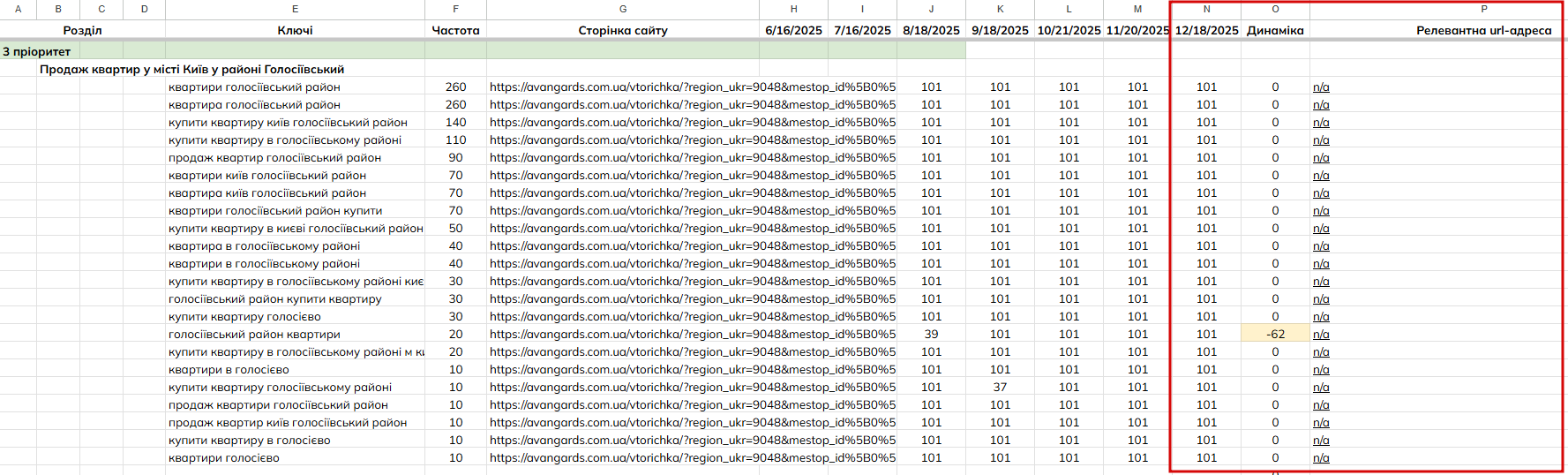Click the frequency value 50

pos(455,228)
